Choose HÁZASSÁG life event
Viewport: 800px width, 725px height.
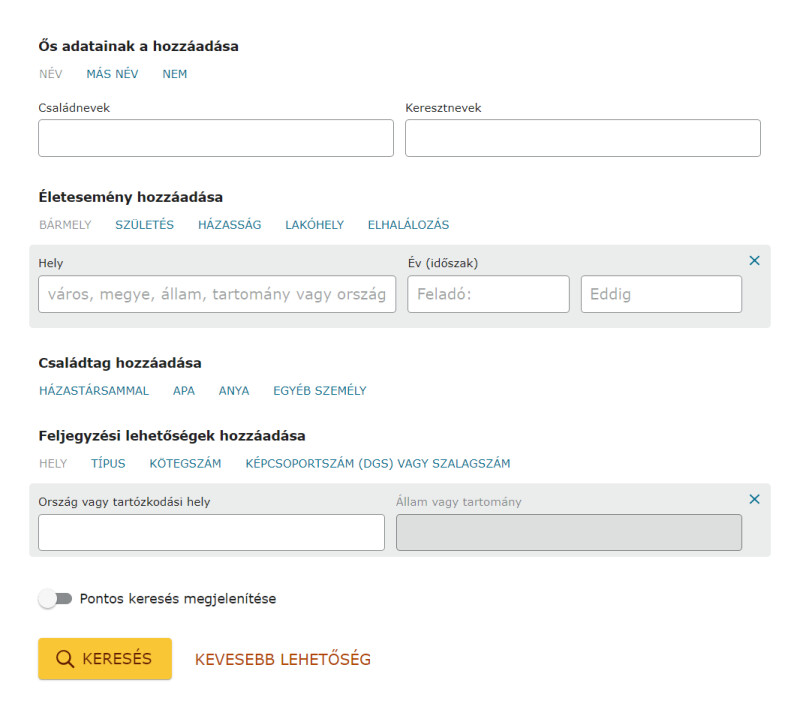coord(230,225)
